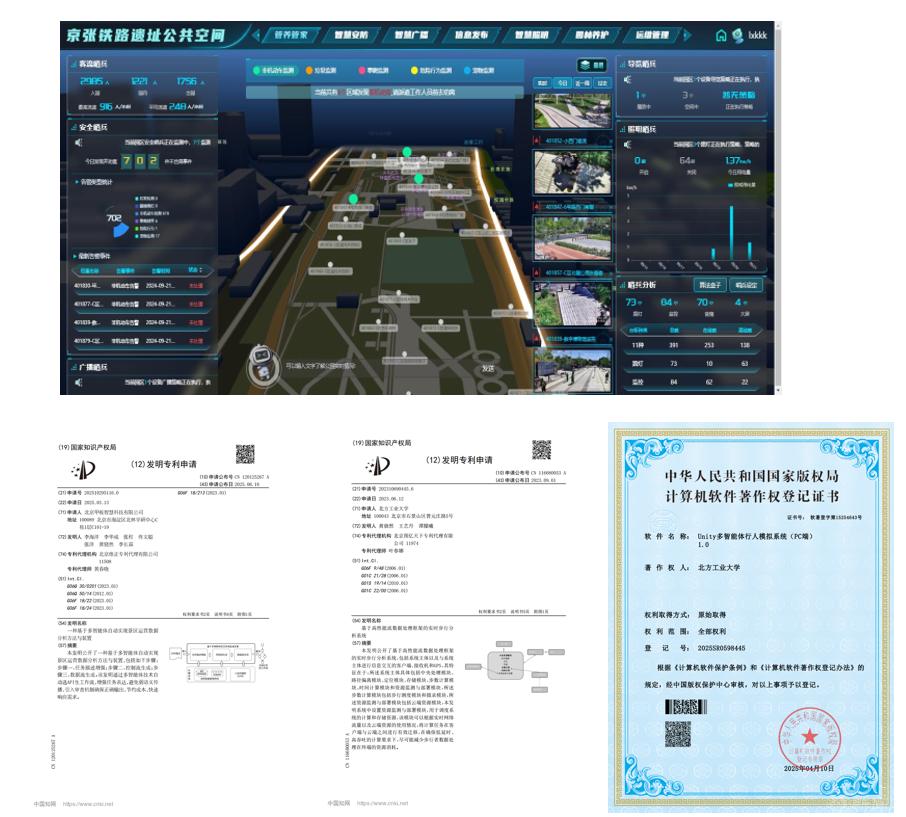This screenshot has height=817, width=906.
Task: Open the 状态 column sort dropdown
Action: click(197, 269)
